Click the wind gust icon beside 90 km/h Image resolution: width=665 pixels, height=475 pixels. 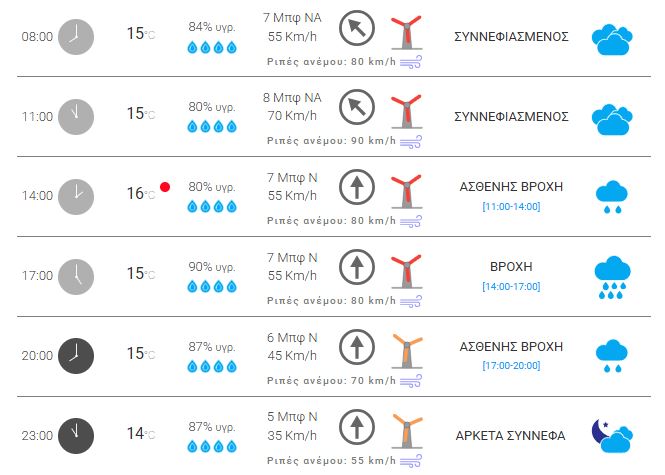[x=410, y=141]
